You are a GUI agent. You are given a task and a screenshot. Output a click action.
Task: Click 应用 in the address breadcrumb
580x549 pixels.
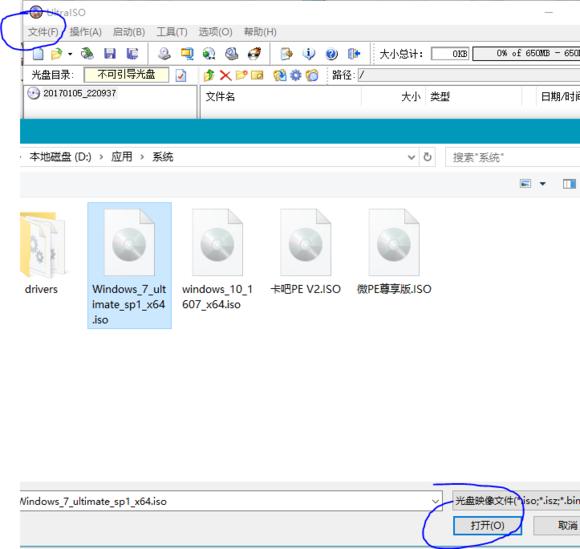[x=121, y=157]
